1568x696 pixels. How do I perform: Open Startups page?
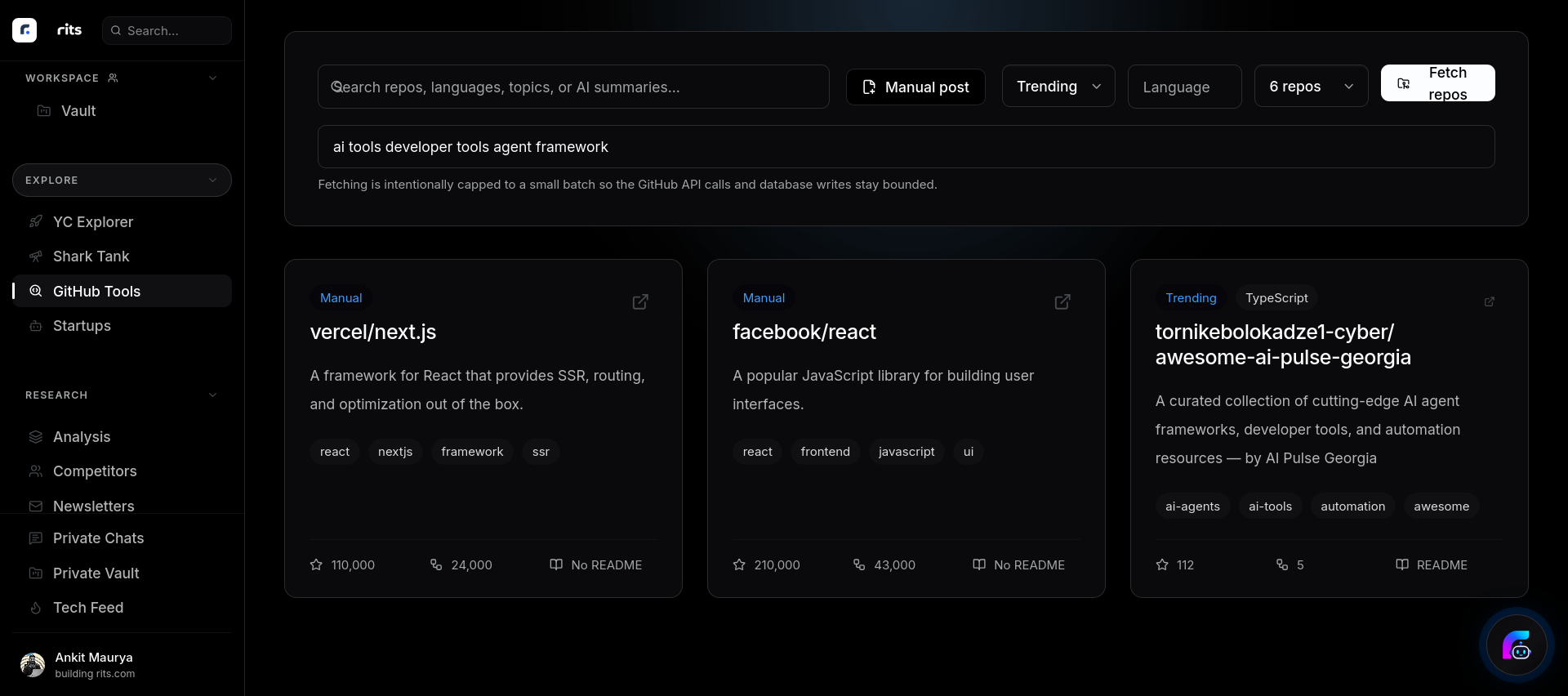pyautogui.click(x=122, y=326)
